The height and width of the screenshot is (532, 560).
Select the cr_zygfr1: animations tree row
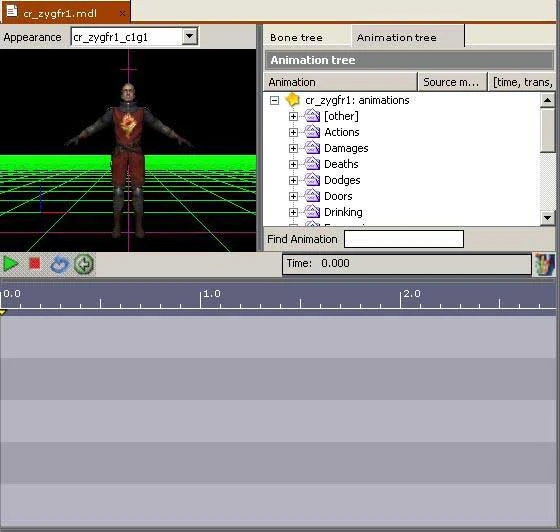[x=357, y=100]
